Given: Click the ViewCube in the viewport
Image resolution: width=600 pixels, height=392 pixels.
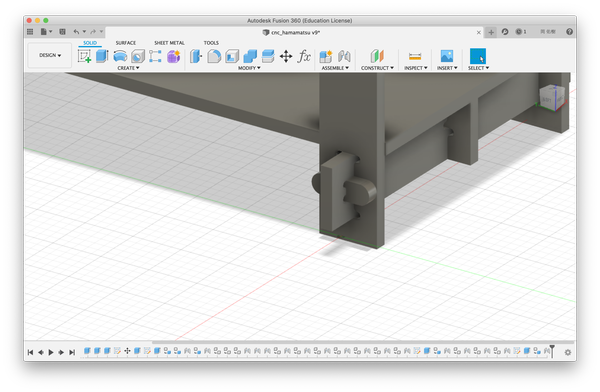Looking at the screenshot, I should tap(552, 98).
